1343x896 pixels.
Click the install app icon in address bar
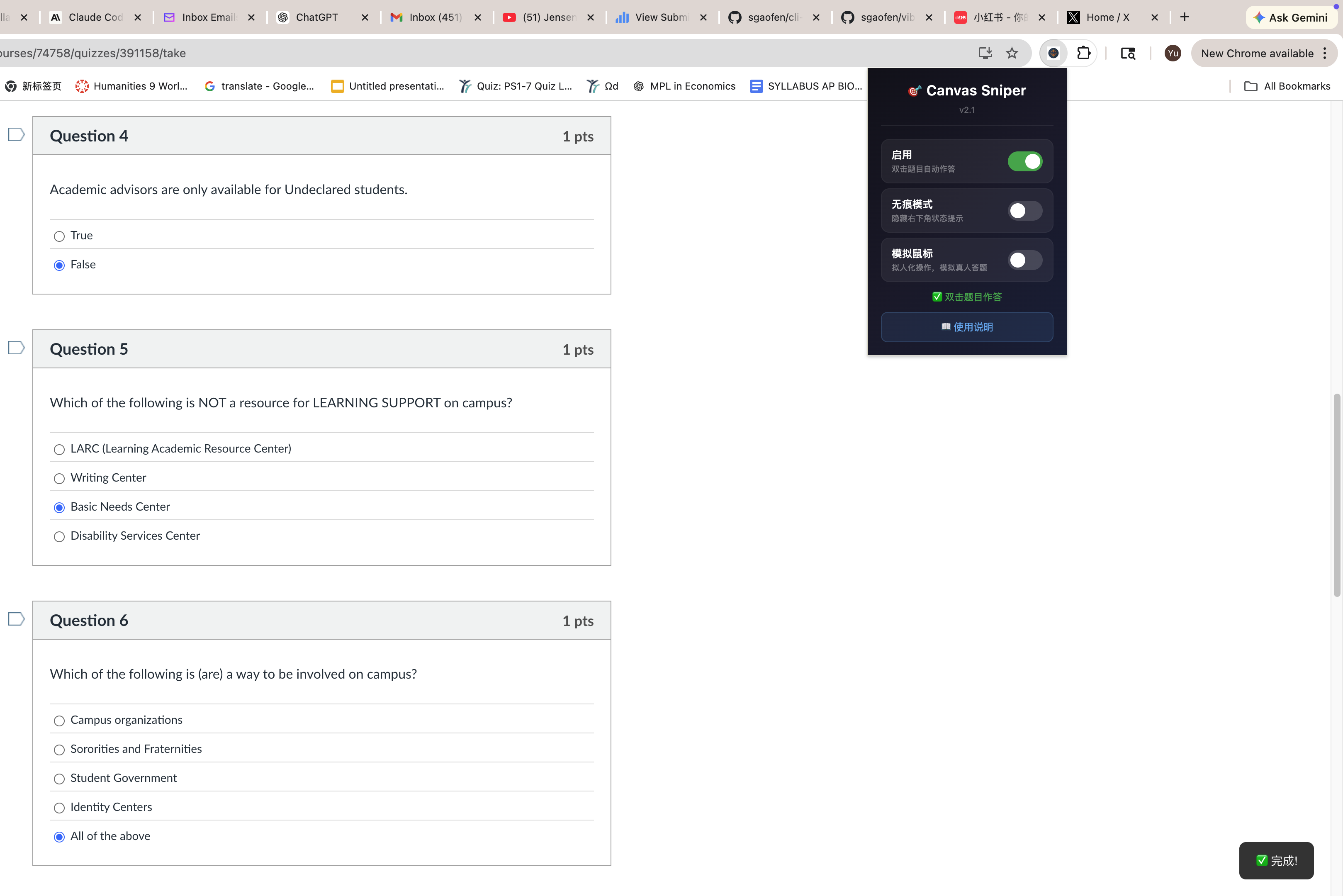click(x=985, y=53)
